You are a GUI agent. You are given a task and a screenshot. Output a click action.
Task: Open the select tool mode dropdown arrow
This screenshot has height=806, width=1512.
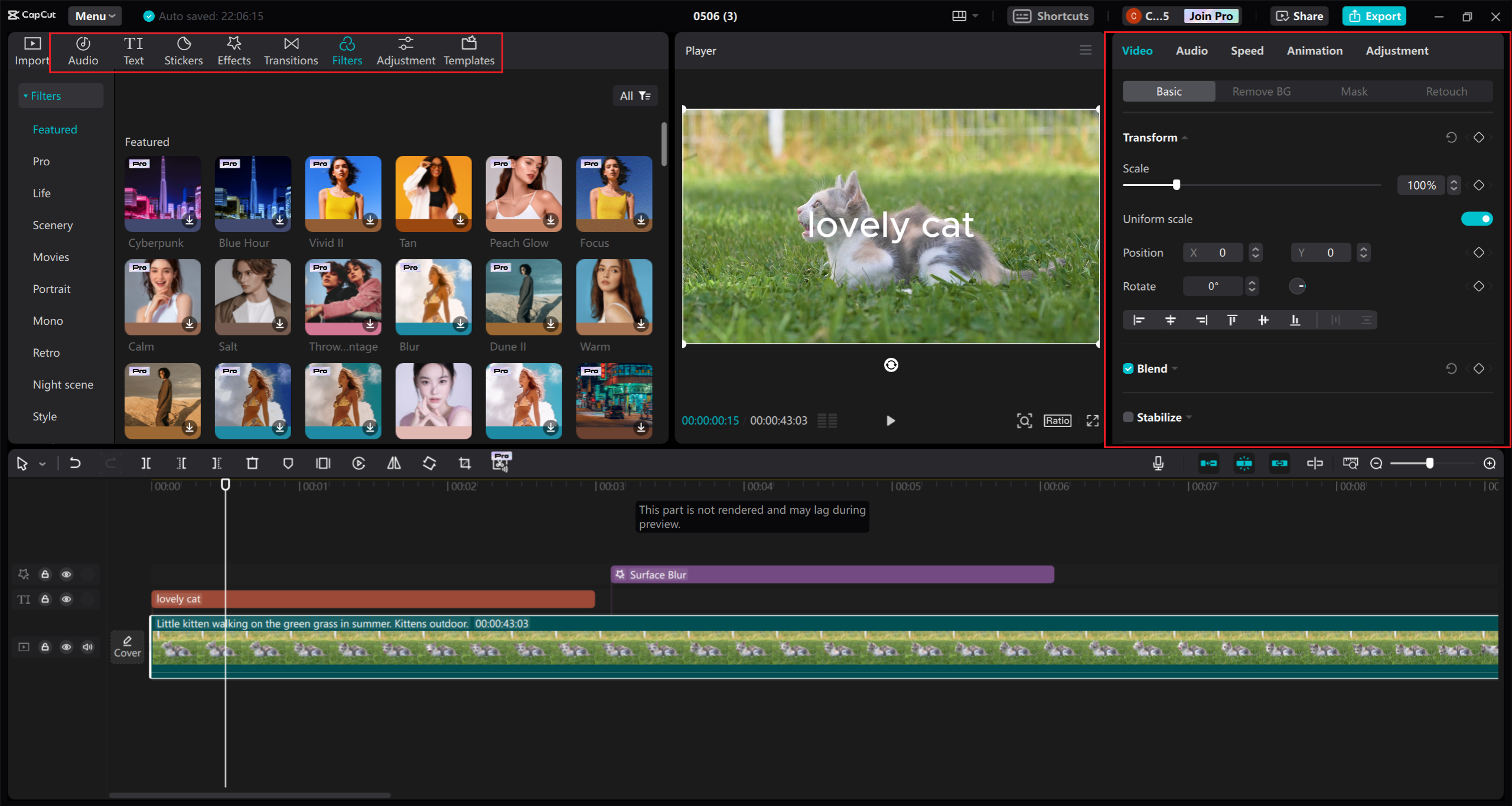(x=43, y=464)
